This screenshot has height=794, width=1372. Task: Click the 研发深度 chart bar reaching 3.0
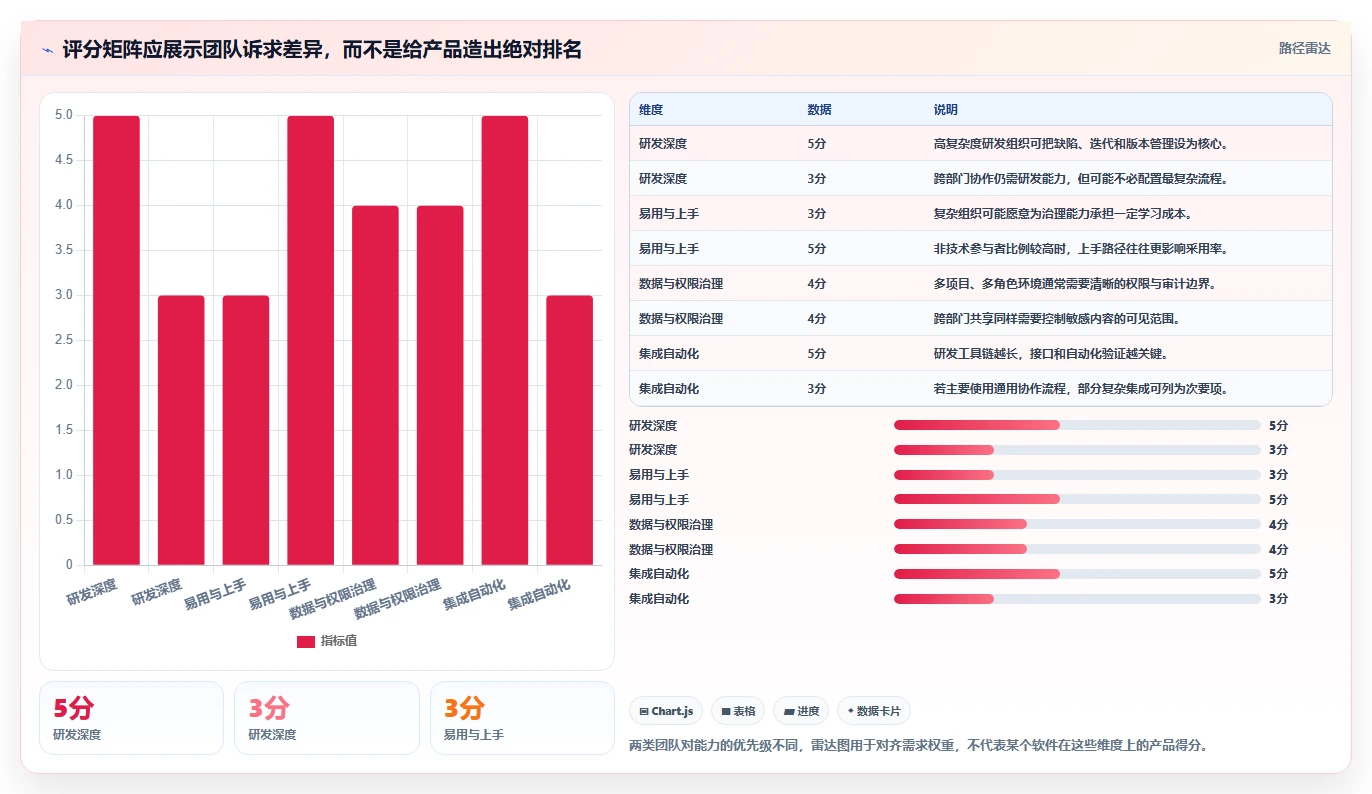point(181,430)
